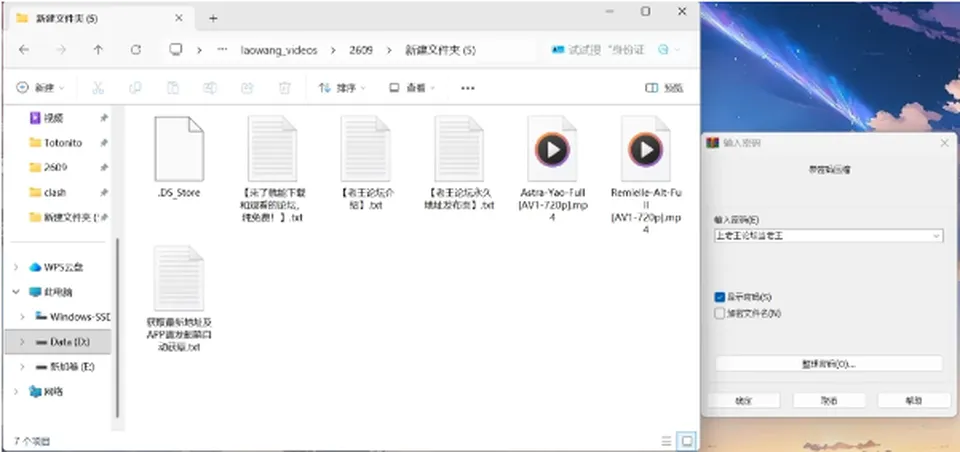This screenshot has width=960, height=452.
Task: Click the monitor icon in address bar
Action: [176, 50]
